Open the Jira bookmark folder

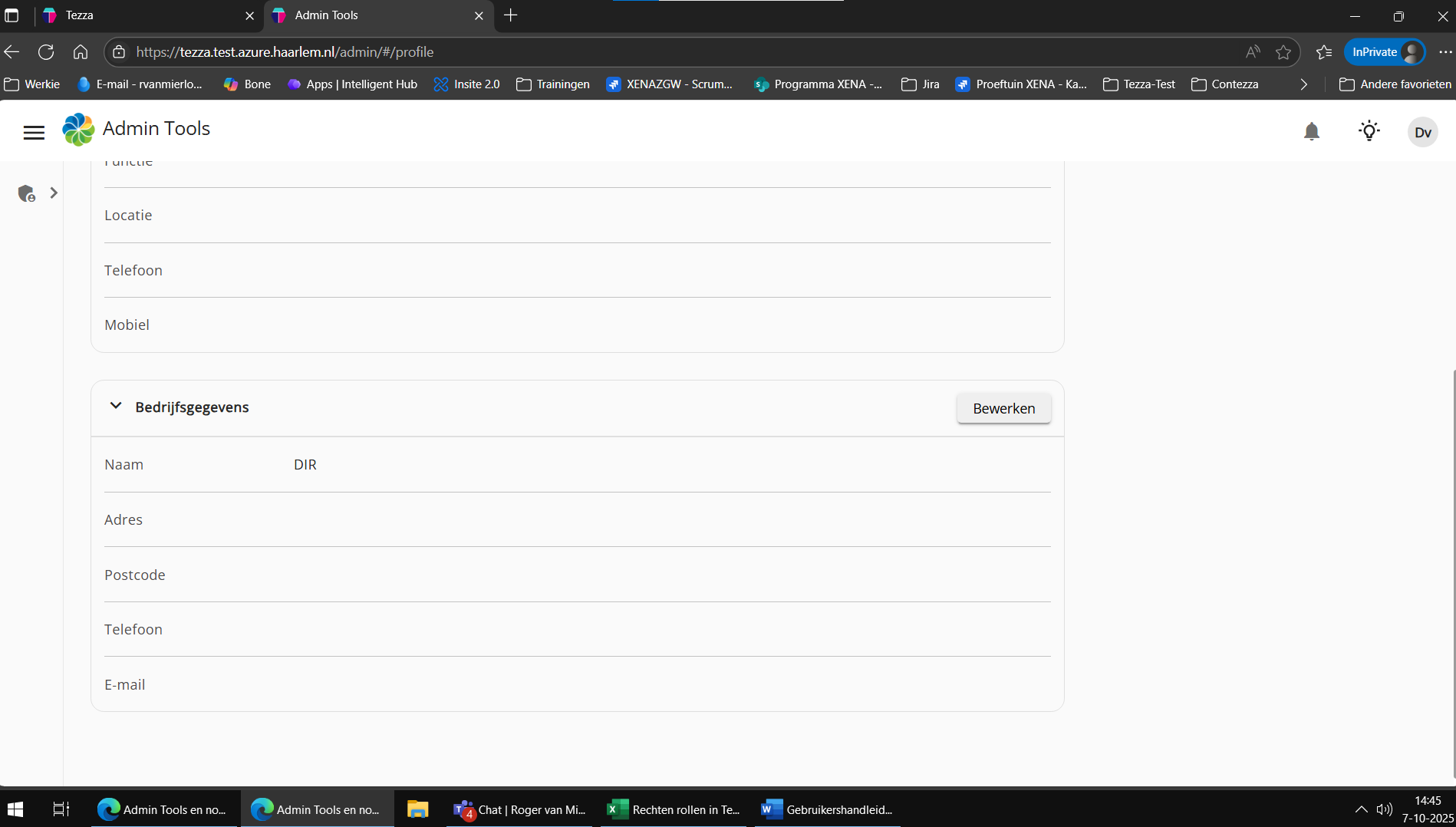click(x=921, y=84)
